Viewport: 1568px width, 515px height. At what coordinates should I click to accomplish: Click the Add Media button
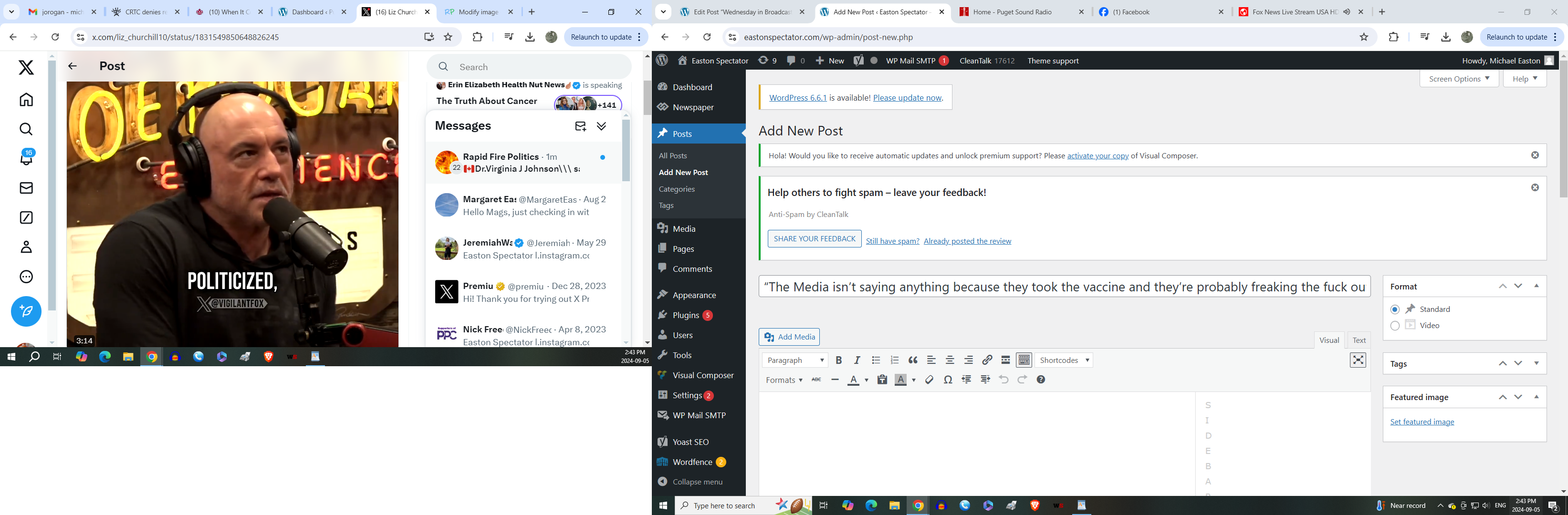click(789, 337)
